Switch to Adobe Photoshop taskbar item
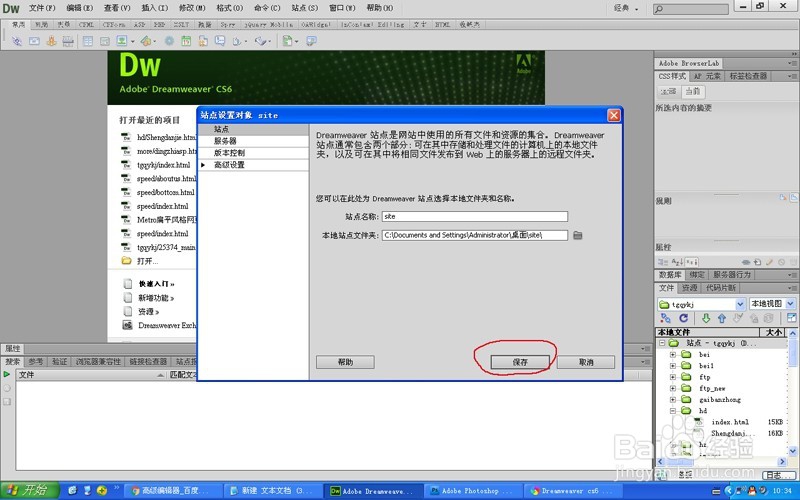This screenshot has height=500, width=800. point(472,491)
